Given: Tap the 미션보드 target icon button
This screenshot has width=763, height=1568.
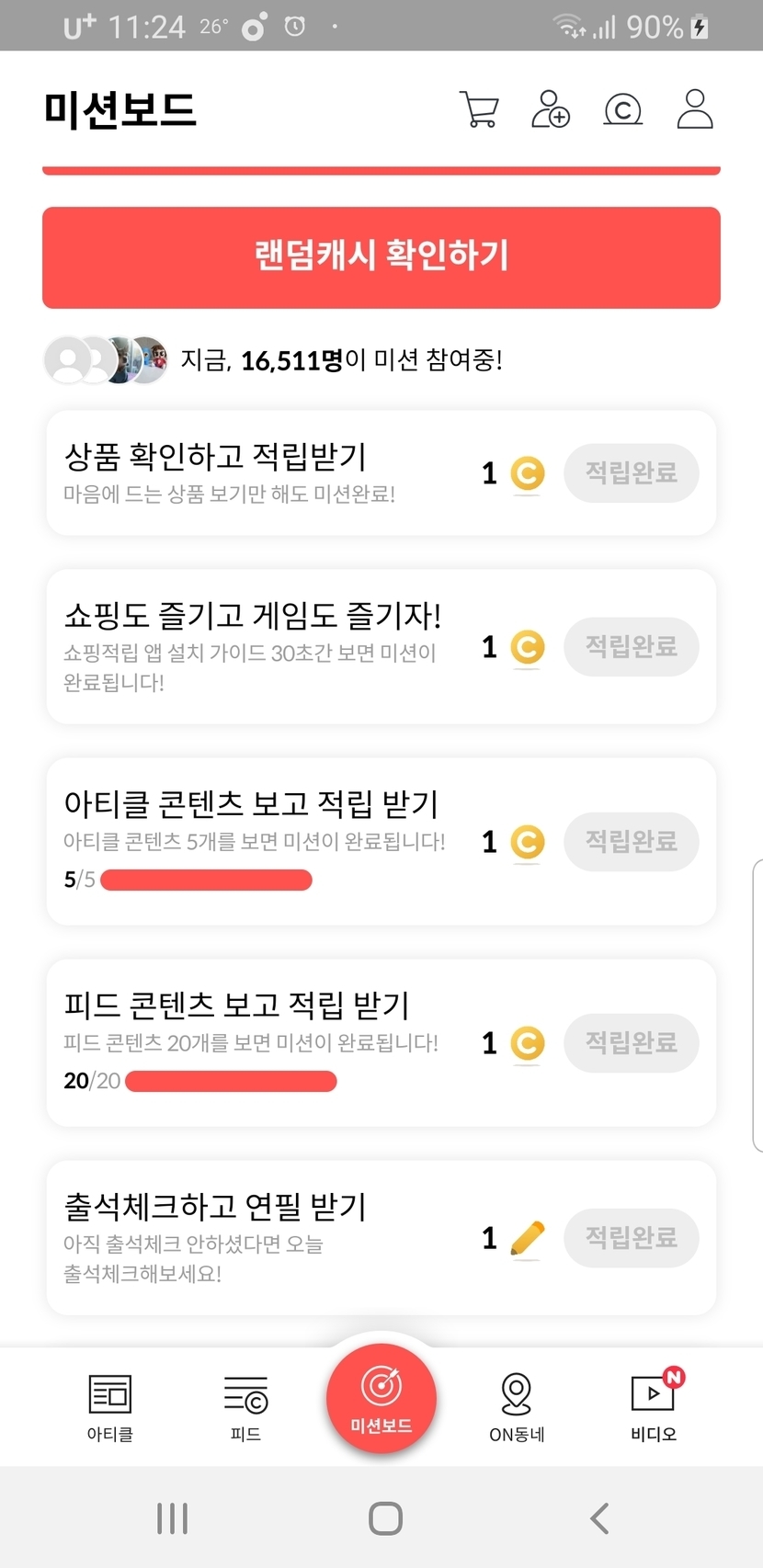Looking at the screenshot, I should point(381,1397).
